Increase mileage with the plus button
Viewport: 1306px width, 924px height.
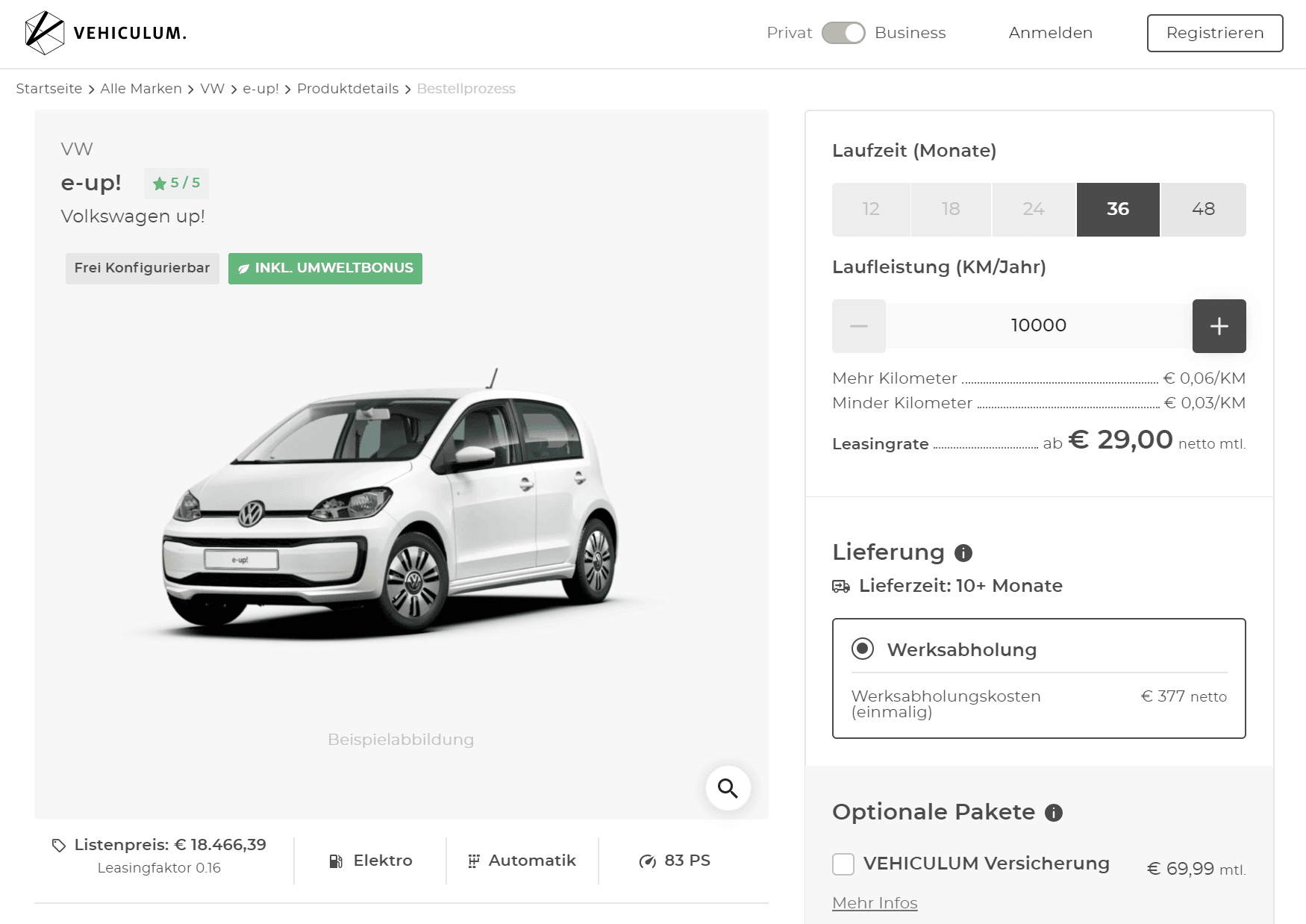pyautogui.click(x=1219, y=326)
